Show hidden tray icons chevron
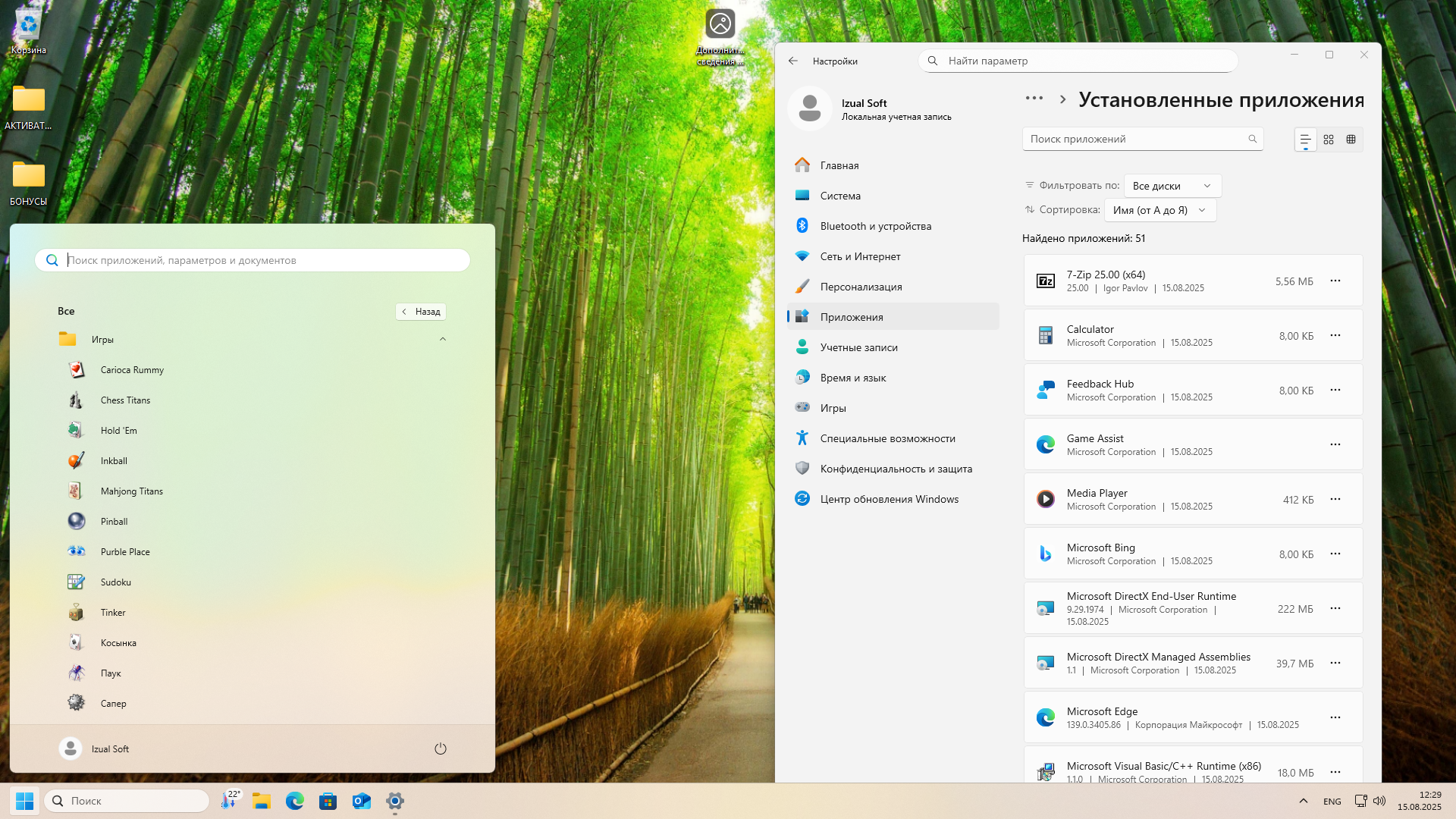Viewport: 1456px width, 819px height. tap(1304, 801)
